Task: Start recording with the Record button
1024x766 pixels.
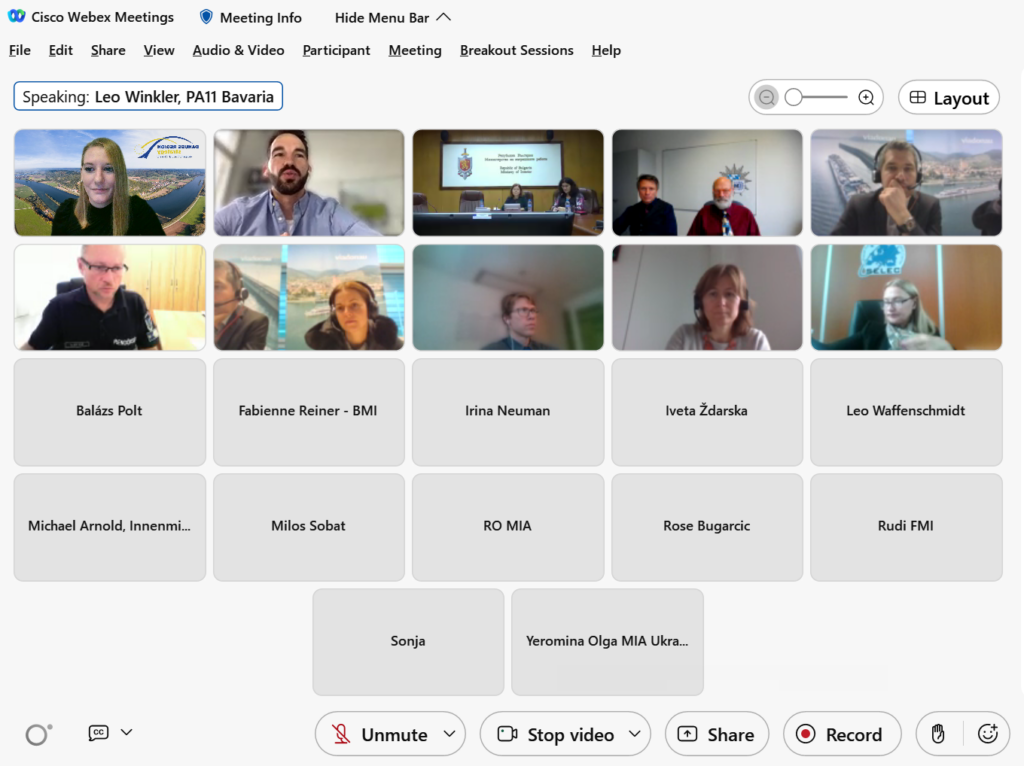Action: coord(841,734)
